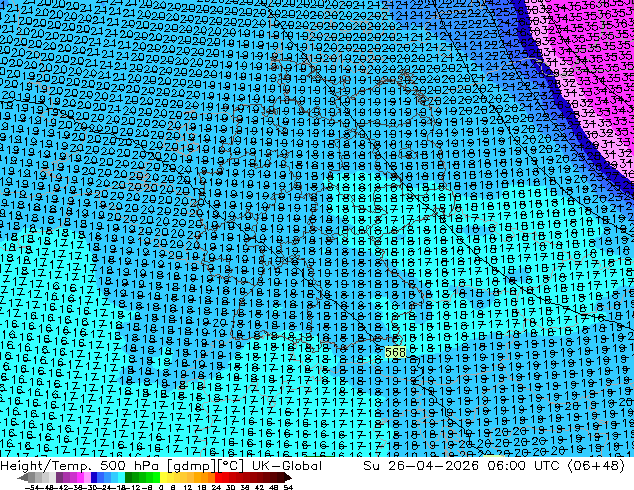
Task: Click the right arrow end of the color legend
Action: pos(287,477)
